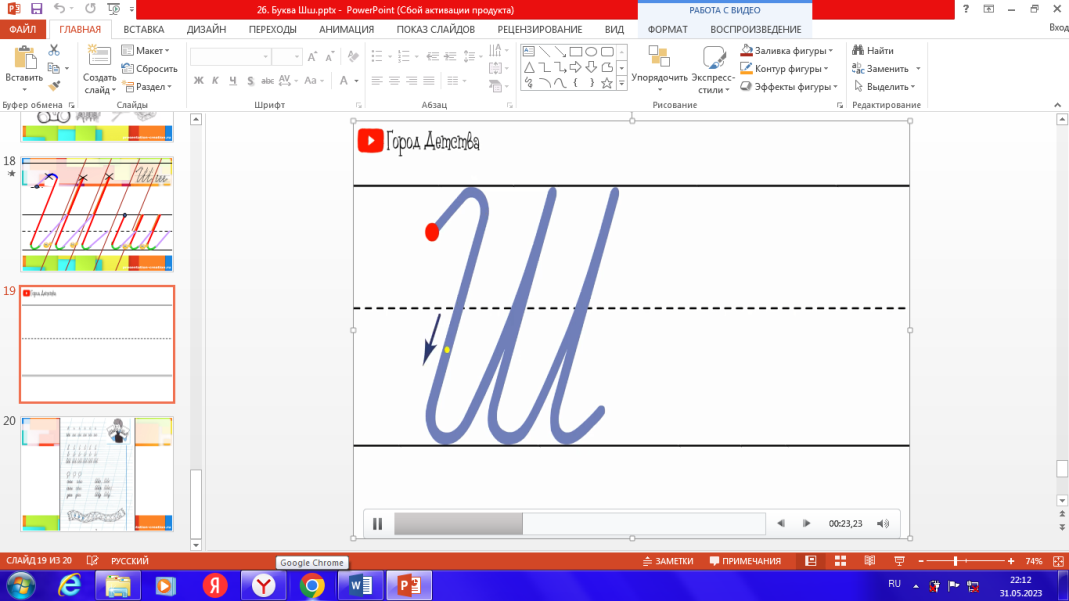Open the Воспроизведение ribbon tab
Viewport: 1069px width, 601px height.
coord(756,29)
